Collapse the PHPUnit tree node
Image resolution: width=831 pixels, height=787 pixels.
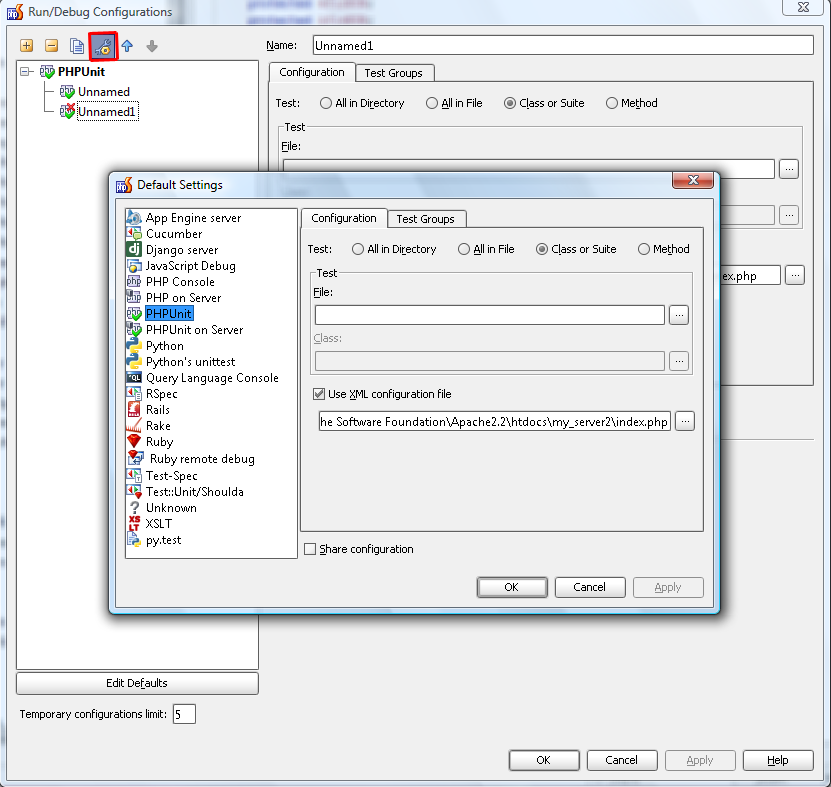(x=25, y=72)
